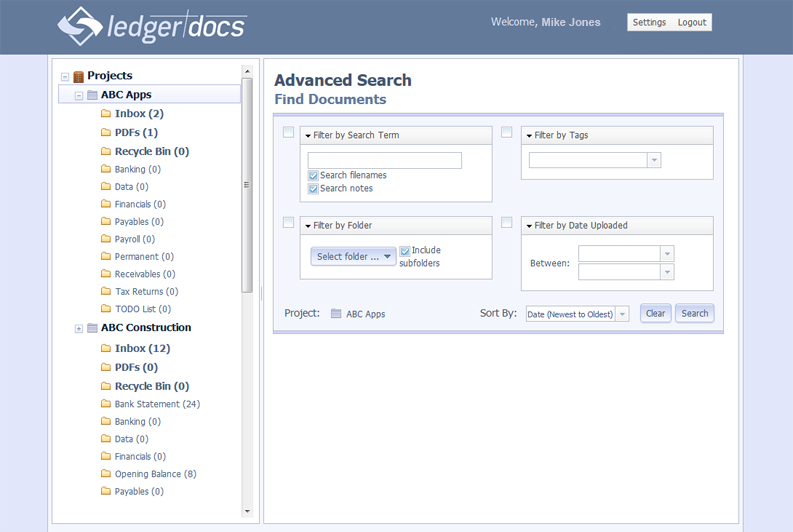This screenshot has width=793, height=532.
Task: Select ABC Construction Recycle Bin (0) folder
Action: click(152, 386)
